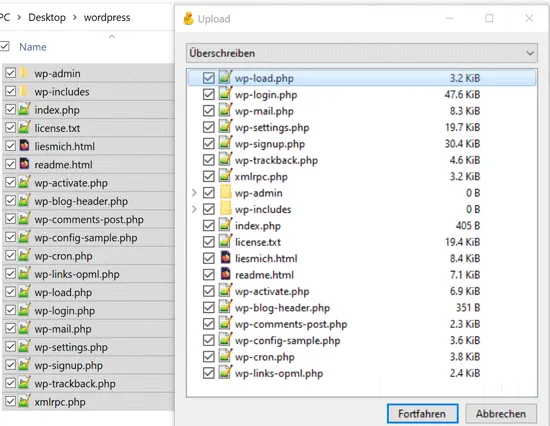Click Fortfahren to continue the upload

422,414
